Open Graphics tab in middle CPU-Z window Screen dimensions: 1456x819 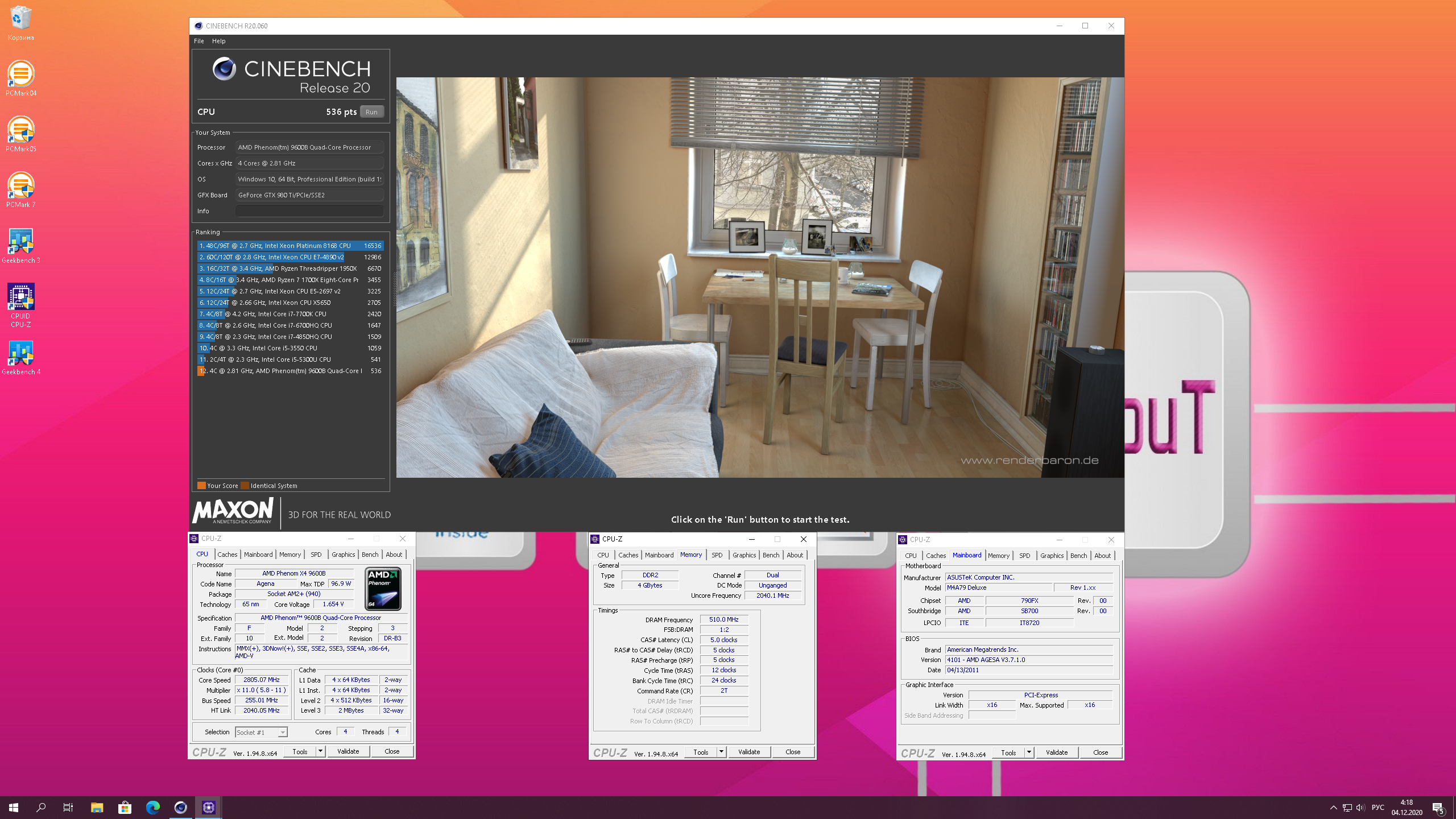coord(744,555)
